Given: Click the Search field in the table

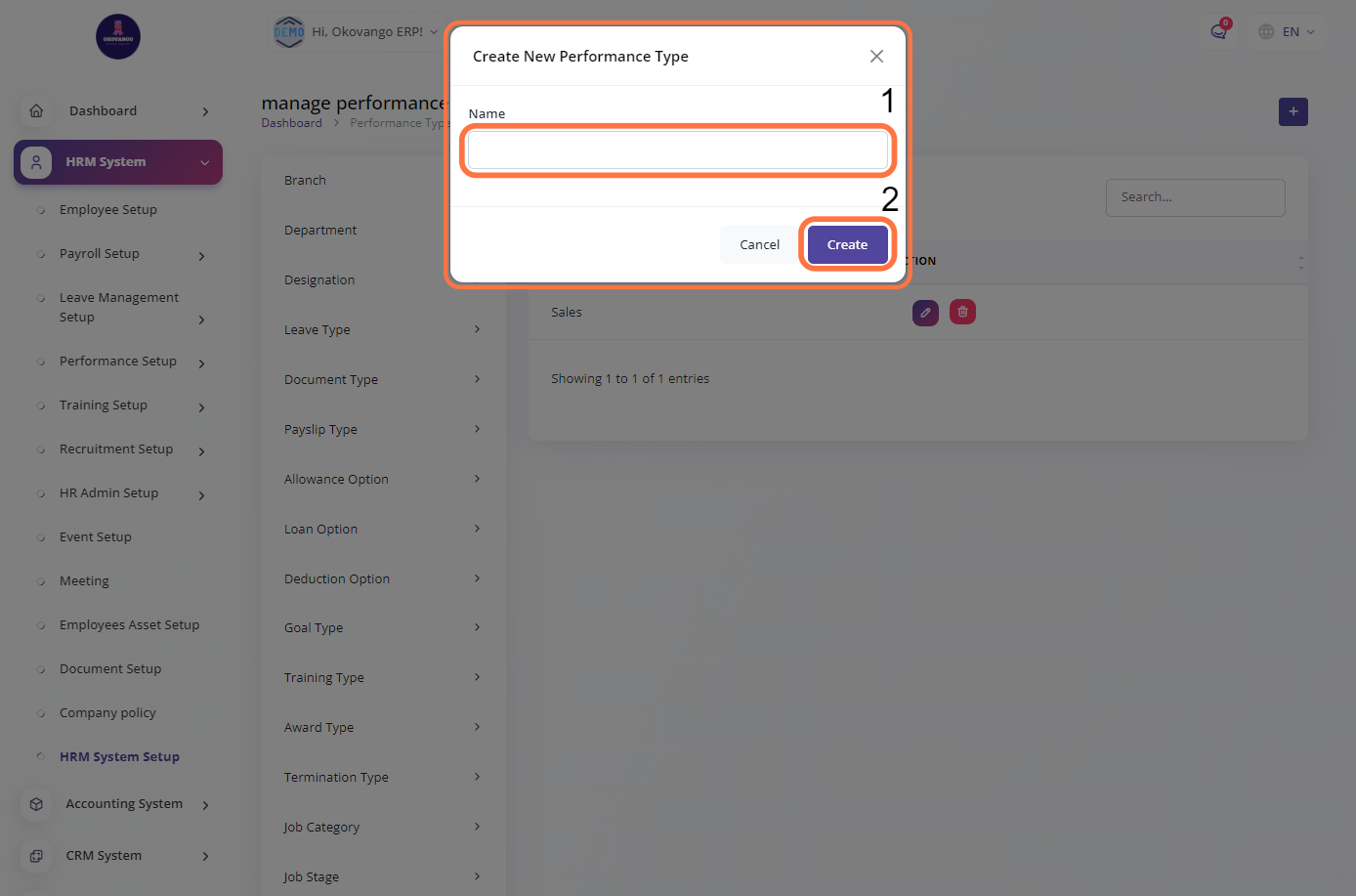Looking at the screenshot, I should pyautogui.click(x=1195, y=197).
